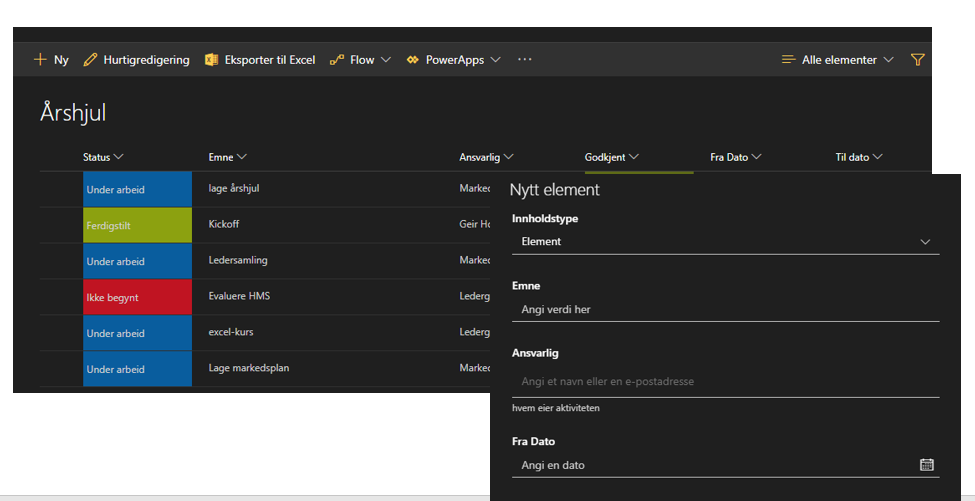Open the Alle elementer view chevron

click(x=888, y=60)
